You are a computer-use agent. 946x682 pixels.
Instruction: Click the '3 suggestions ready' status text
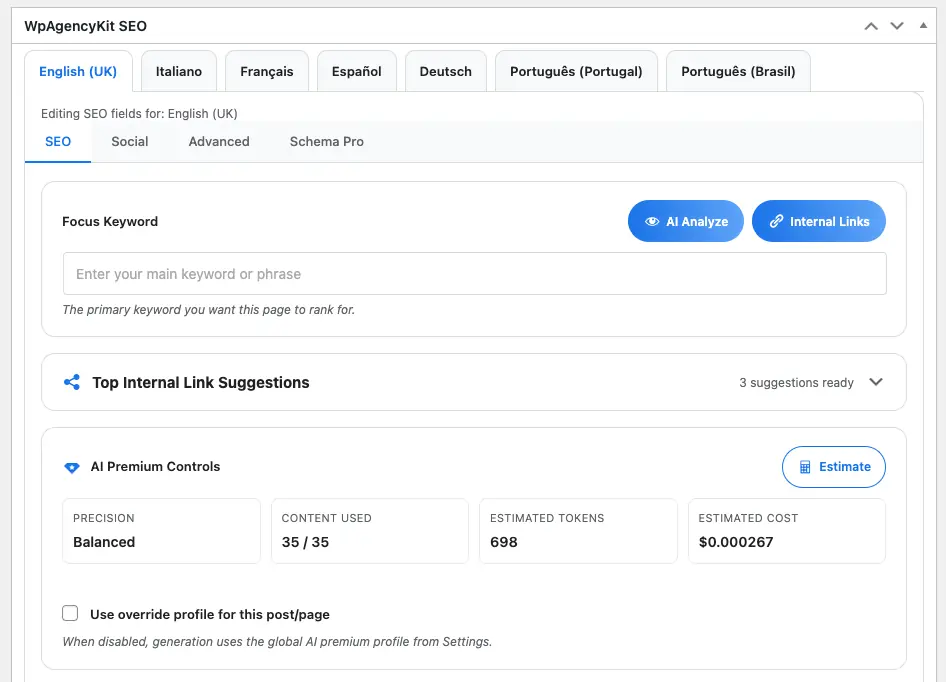coord(796,383)
